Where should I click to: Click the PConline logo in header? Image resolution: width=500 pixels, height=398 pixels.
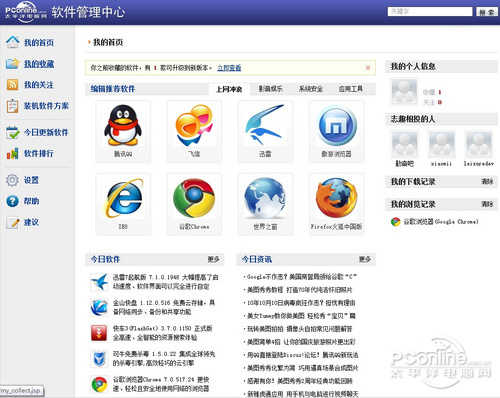26,12
